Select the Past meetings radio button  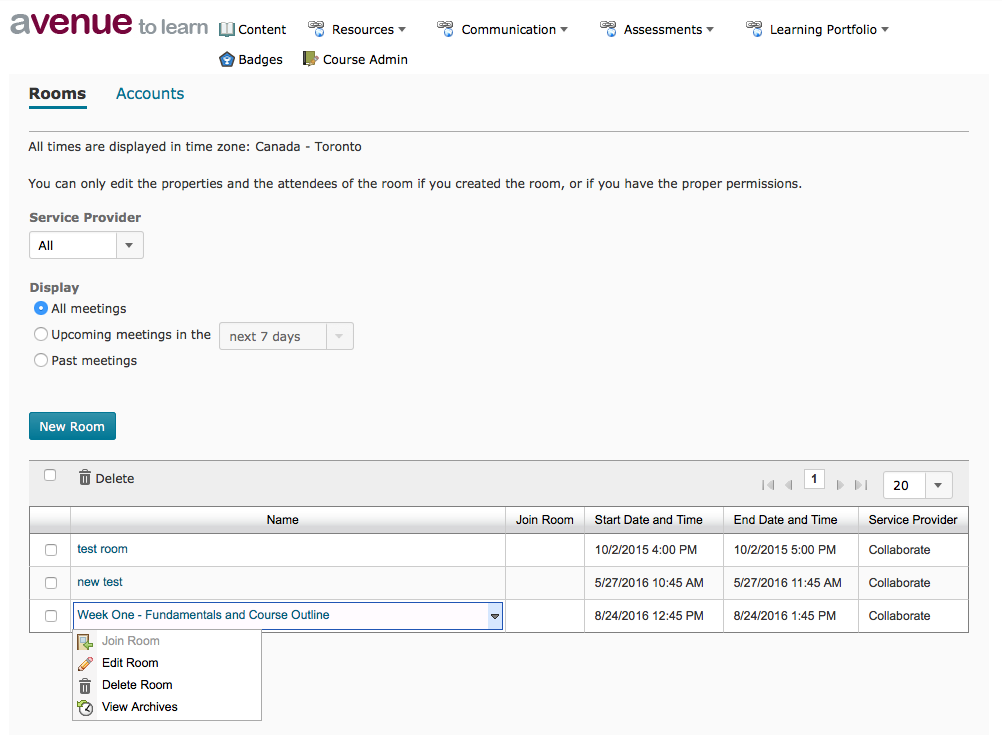pos(41,361)
